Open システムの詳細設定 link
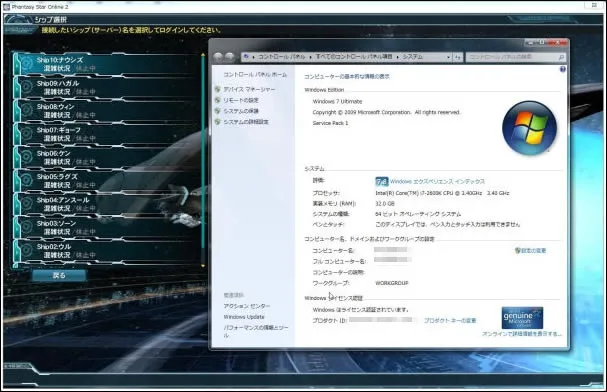The image size is (607, 392). click(x=246, y=122)
